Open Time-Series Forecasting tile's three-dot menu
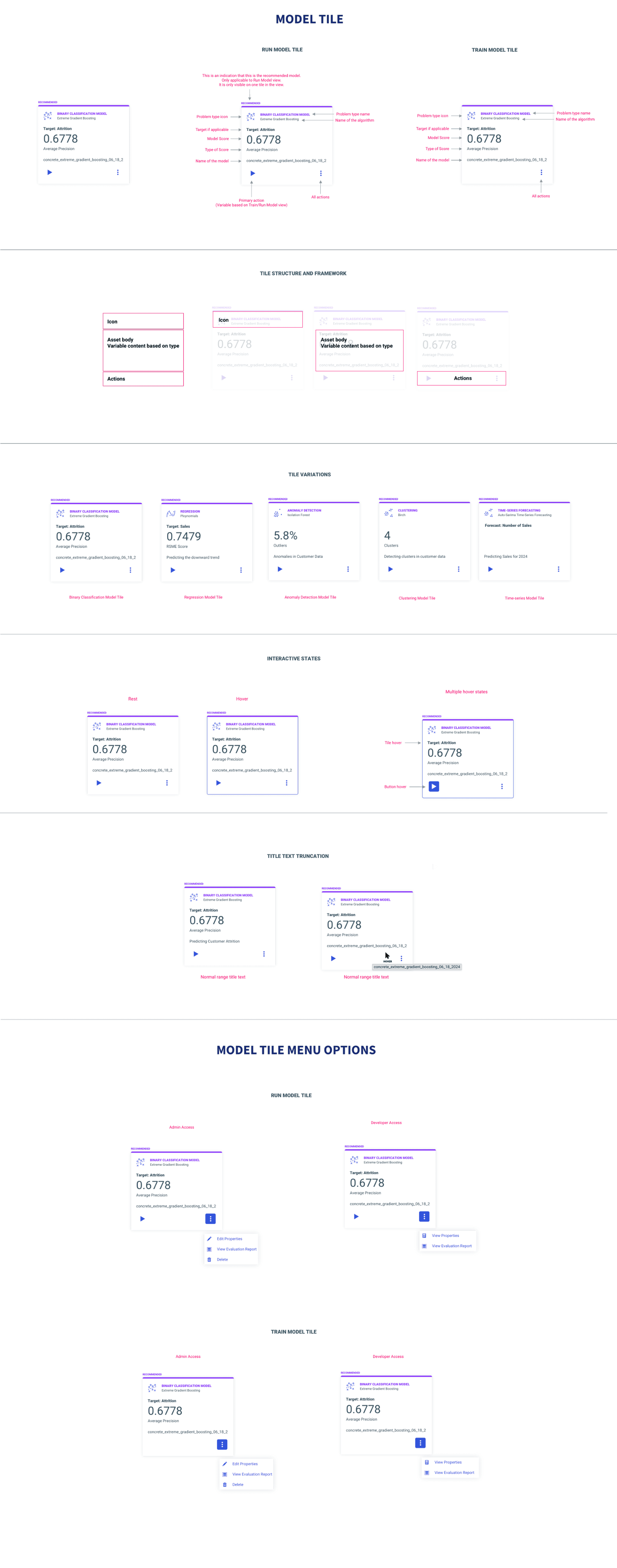The width and height of the screenshot is (617, 1568). pos(559,569)
